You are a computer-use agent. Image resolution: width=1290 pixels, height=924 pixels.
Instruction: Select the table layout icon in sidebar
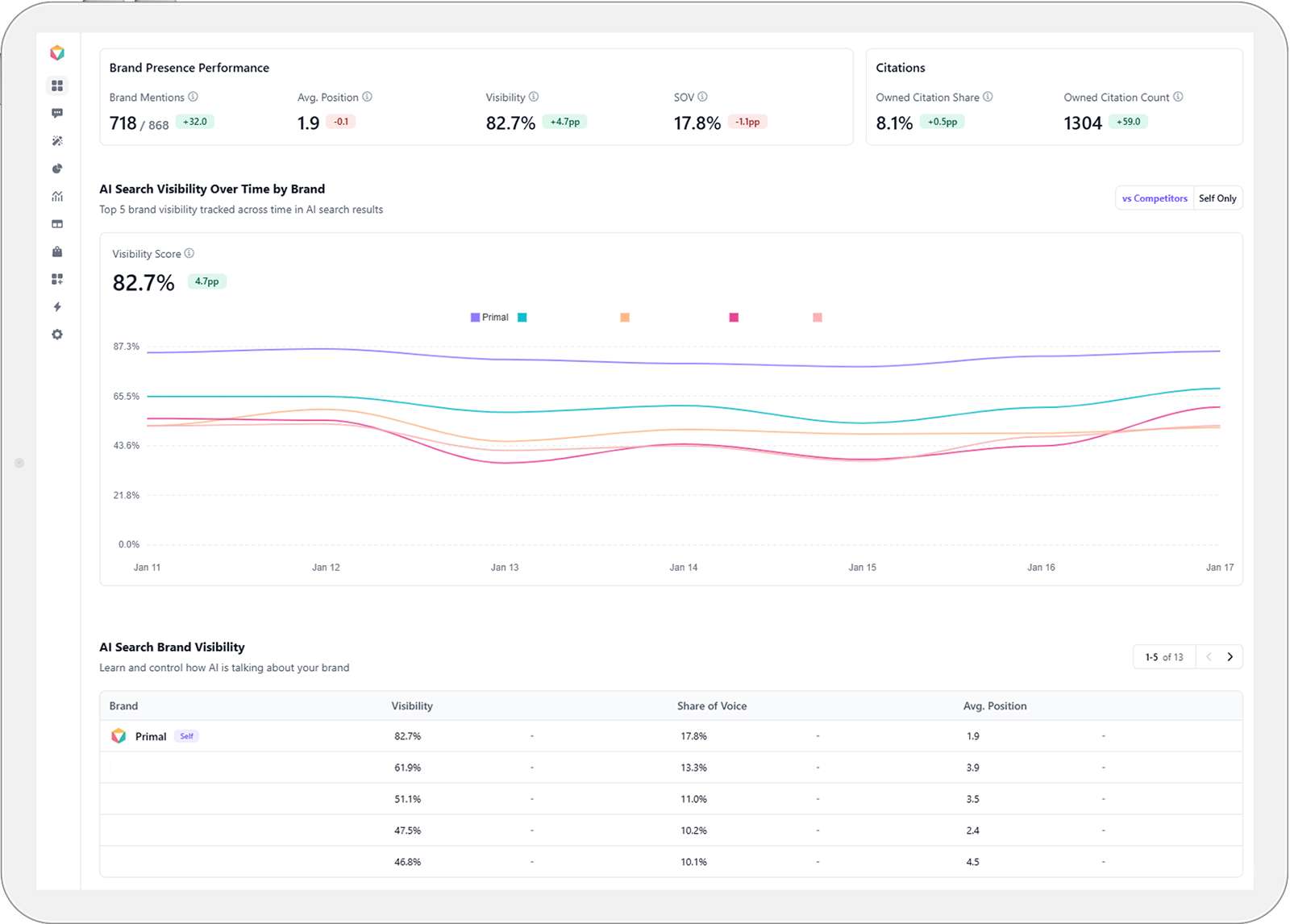pos(57,224)
